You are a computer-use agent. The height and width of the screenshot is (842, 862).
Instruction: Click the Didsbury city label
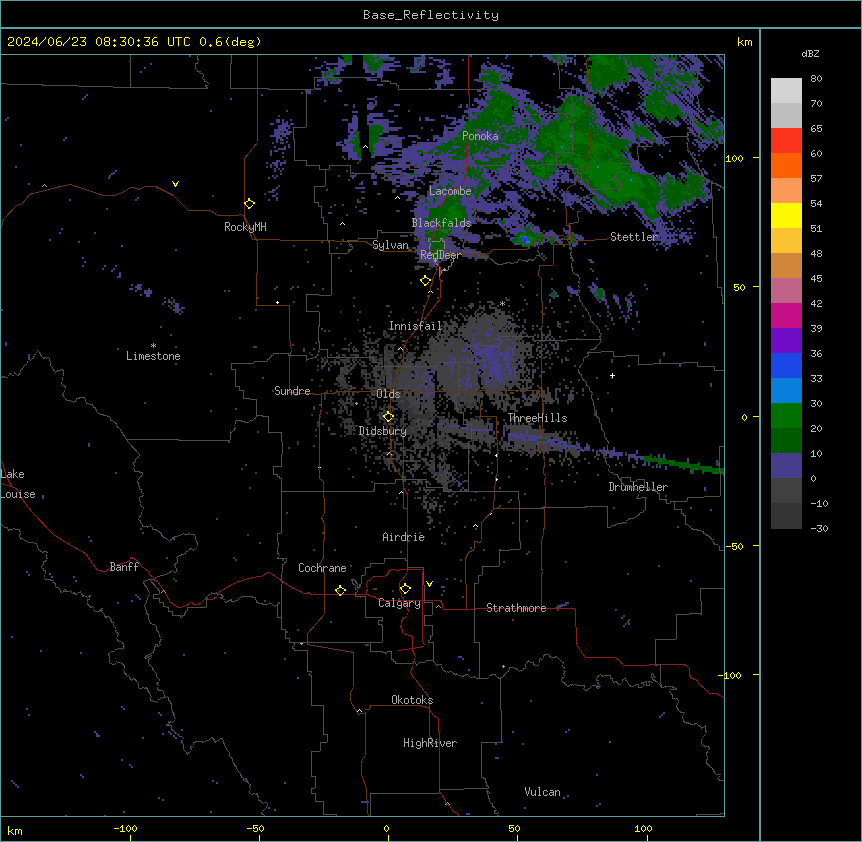(x=383, y=431)
